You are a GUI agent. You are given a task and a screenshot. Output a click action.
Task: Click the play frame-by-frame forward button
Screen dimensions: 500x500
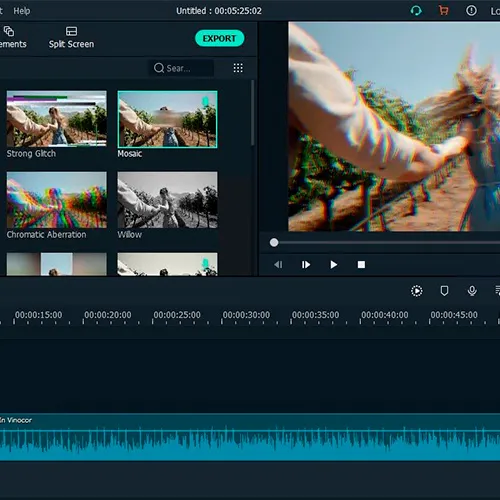click(306, 265)
